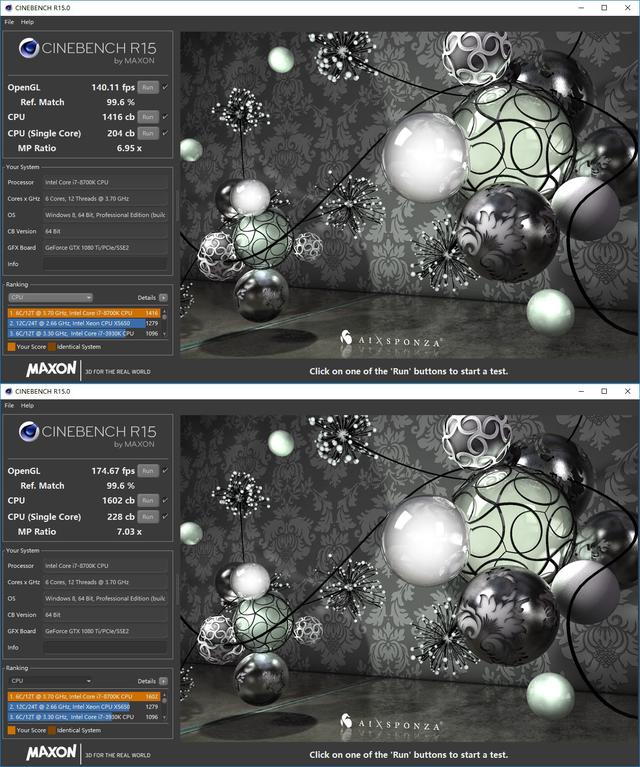Image resolution: width=640 pixels, height=767 pixels.
Task: Click the Cinebench title bar icon of the 1602 cb window
Action: [8, 391]
